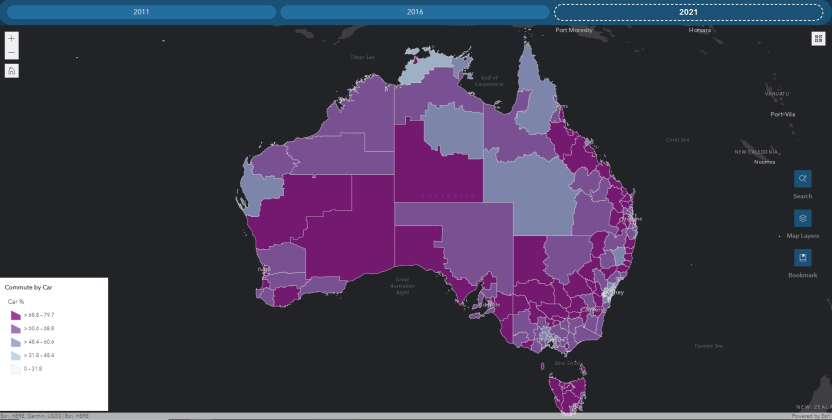Click the Bookmark text label
The image size is (832, 420).
click(802, 275)
